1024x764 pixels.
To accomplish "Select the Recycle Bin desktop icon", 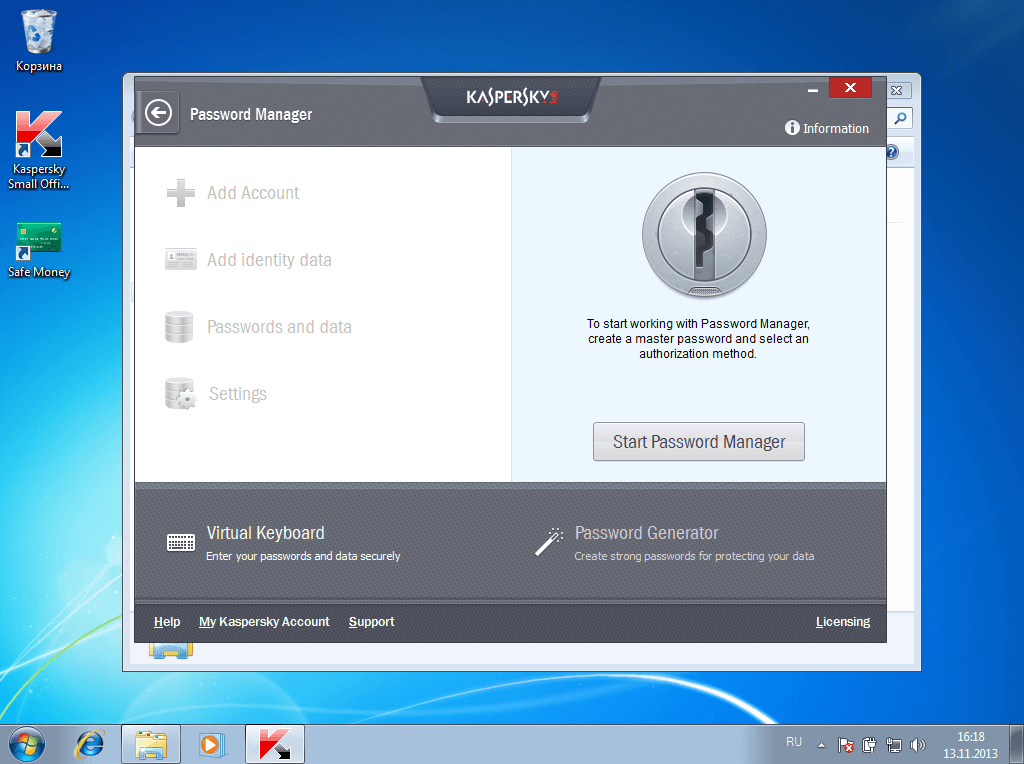I will (39, 40).
